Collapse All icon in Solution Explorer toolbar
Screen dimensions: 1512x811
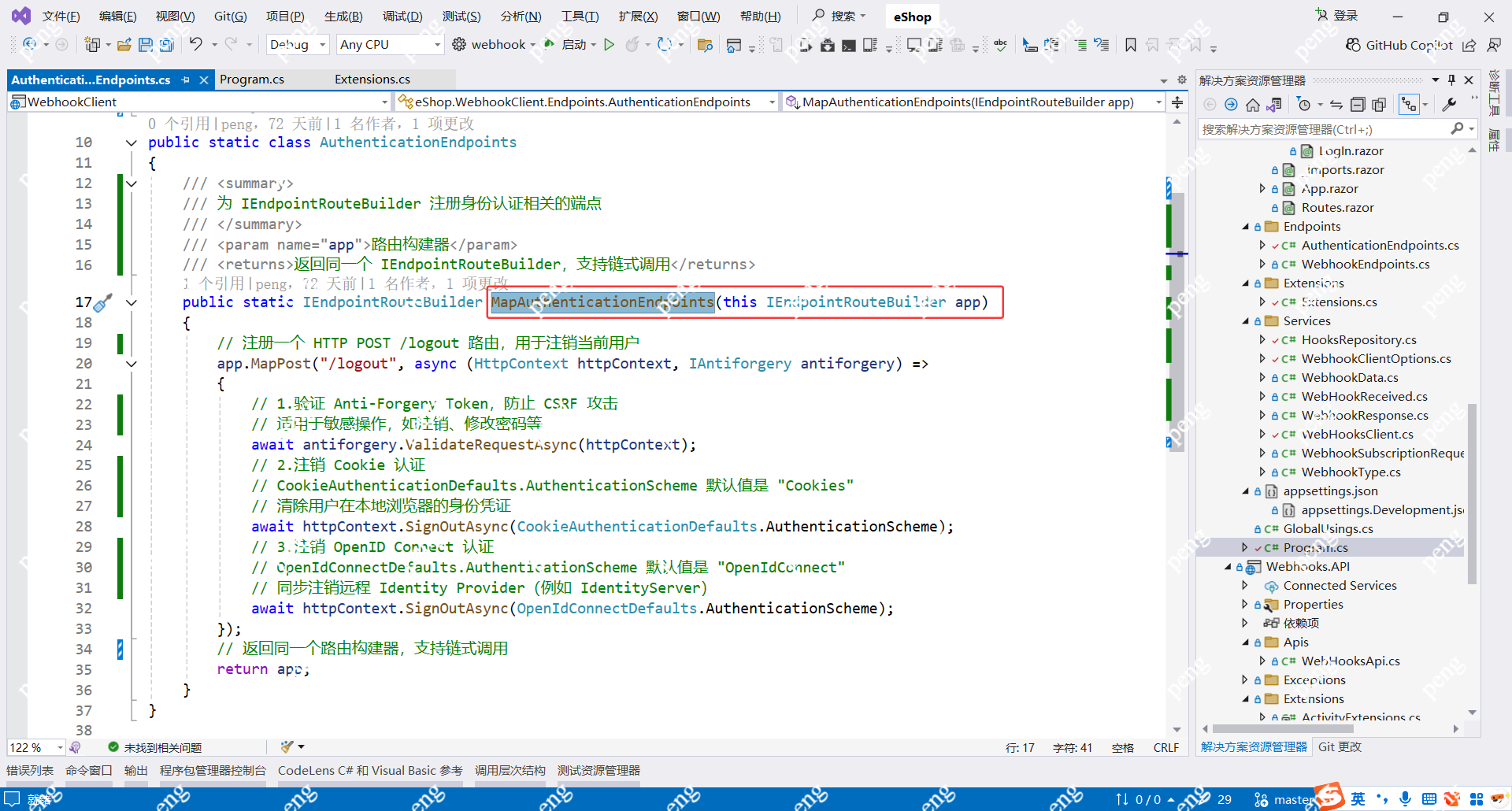tap(1358, 104)
